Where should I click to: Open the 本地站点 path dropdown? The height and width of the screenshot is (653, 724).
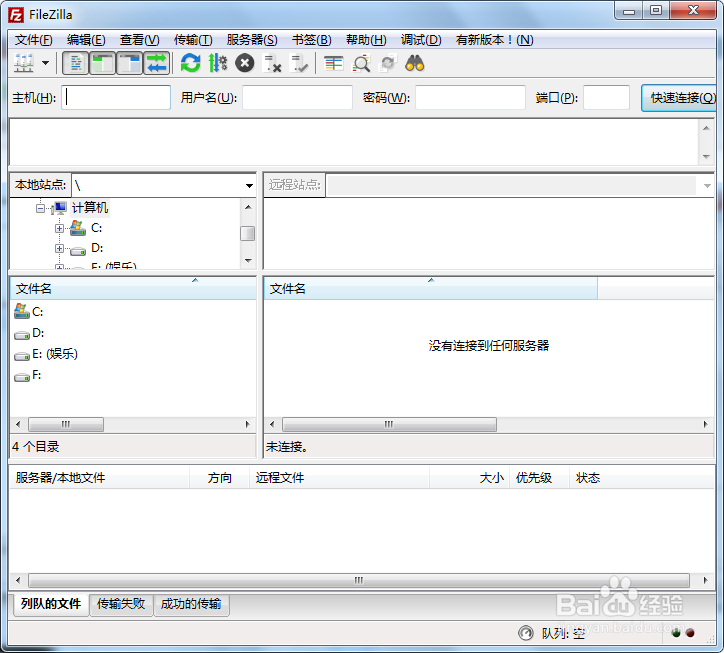click(249, 186)
